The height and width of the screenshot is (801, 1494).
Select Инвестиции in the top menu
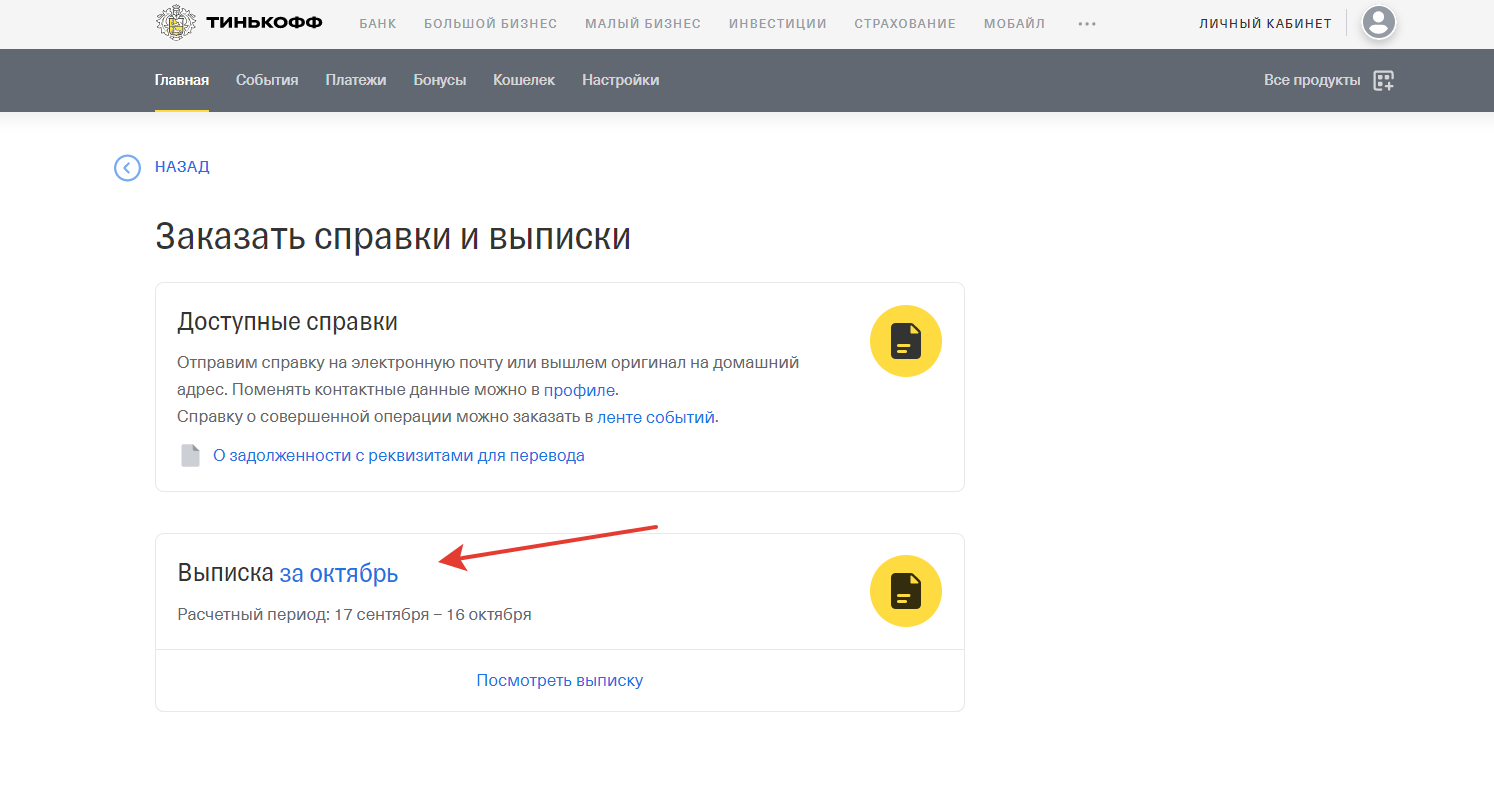pyautogui.click(x=777, y=24)
